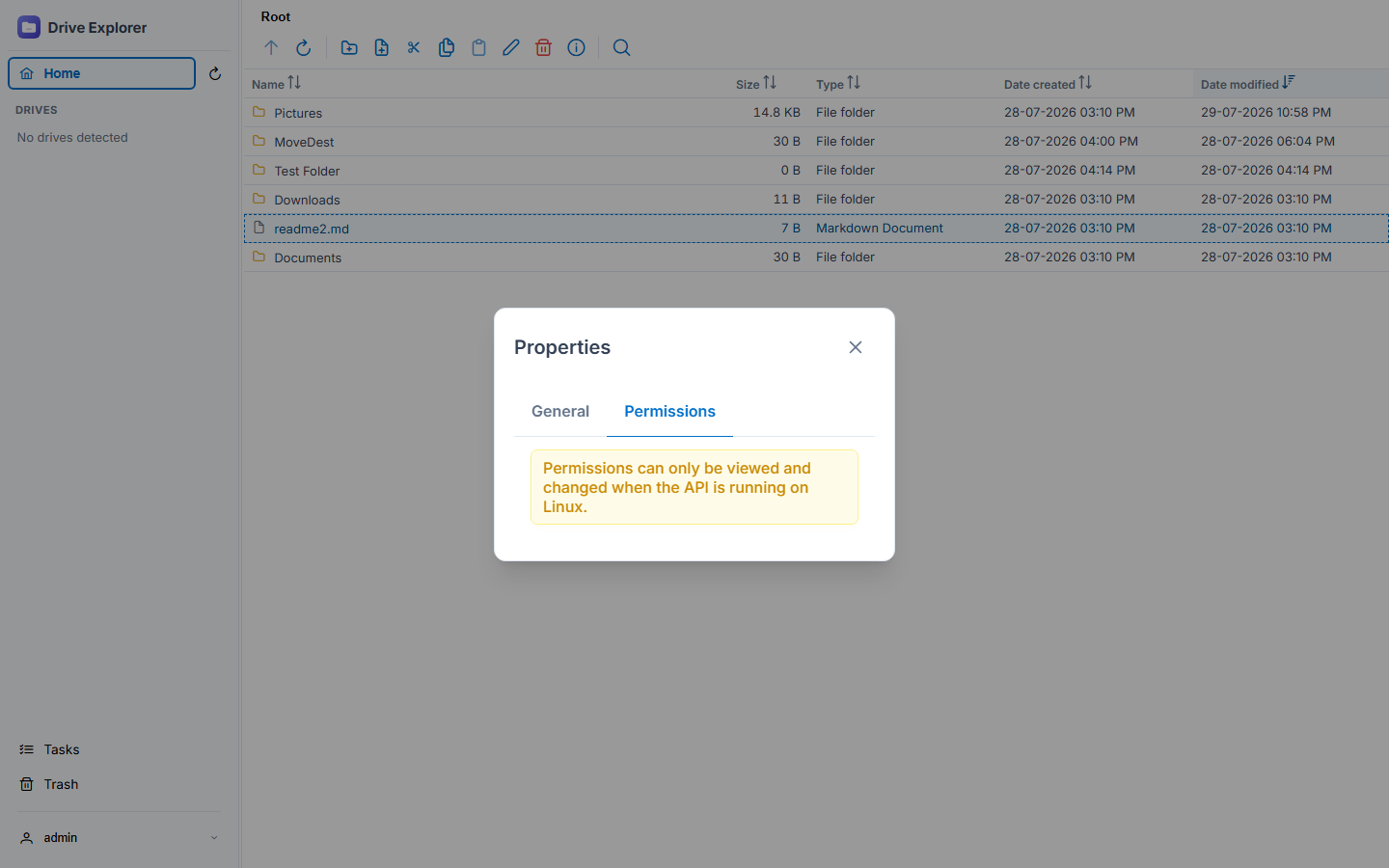The height and width of the screenshot is (868, 1389).
Task: Click the 14.8 KB size cell
Action: coord(776,112)
